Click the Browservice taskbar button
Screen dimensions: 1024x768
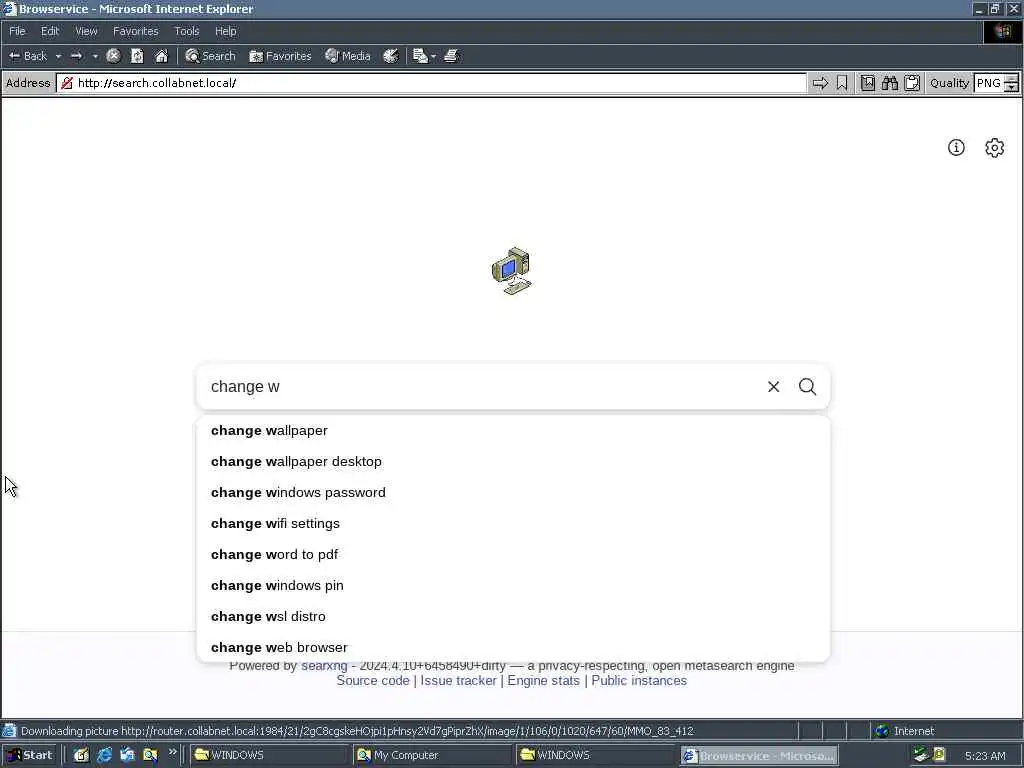point(759,755)
